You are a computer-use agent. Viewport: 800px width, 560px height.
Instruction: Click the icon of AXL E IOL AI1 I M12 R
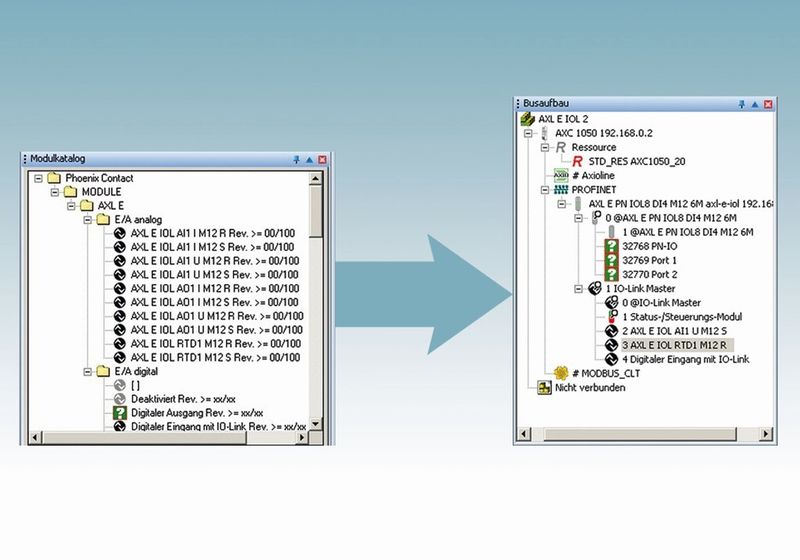click(x=119, y=234)
